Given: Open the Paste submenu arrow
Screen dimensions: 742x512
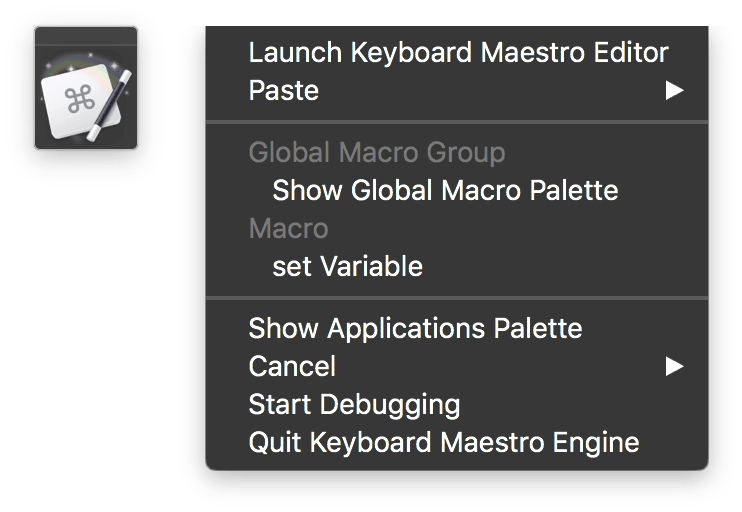Looking at the screenshot, I should (x=674, y=91).
